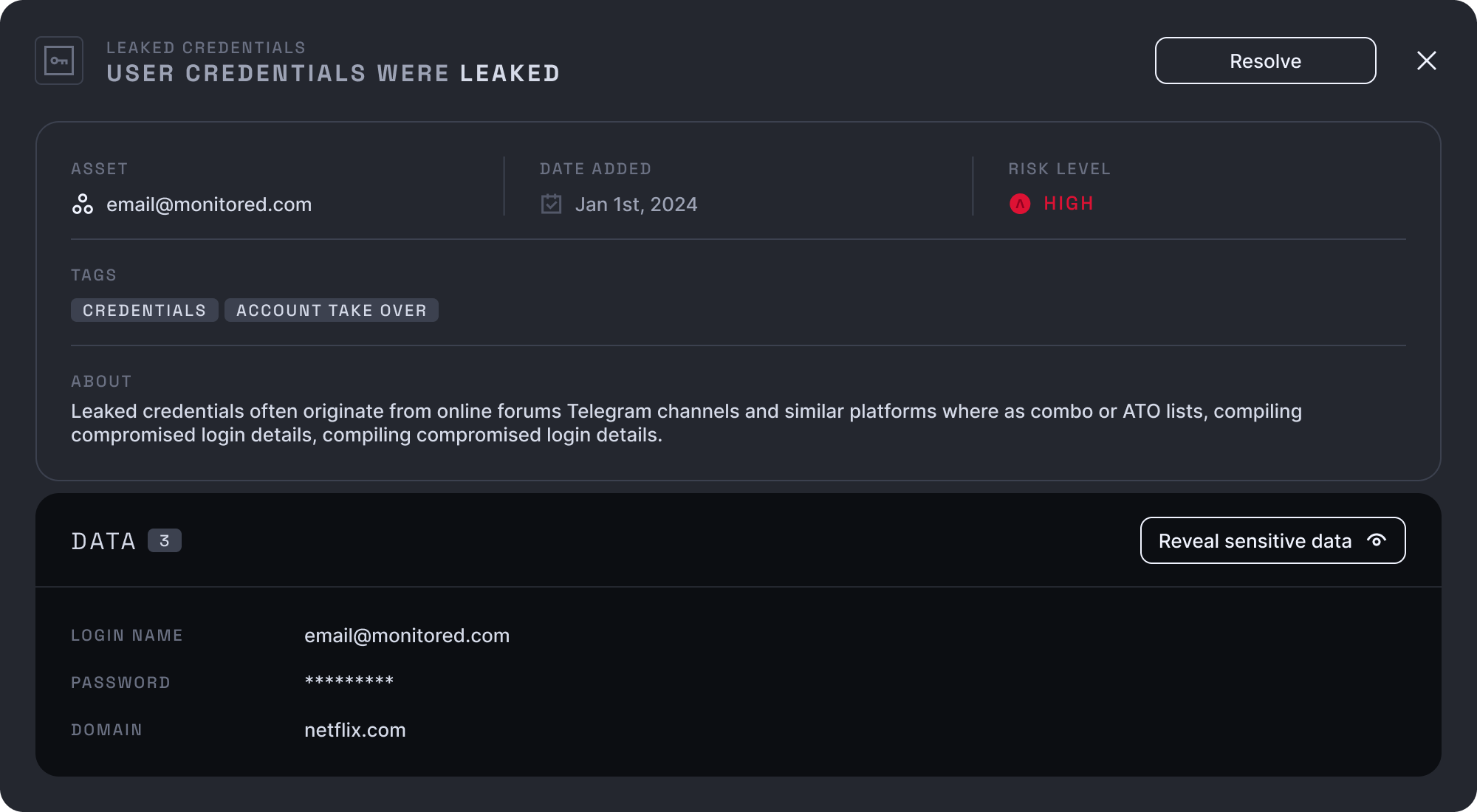Click the asset value email@monitored.com
Screen dimensions: 1477x812
click(209, 204)
